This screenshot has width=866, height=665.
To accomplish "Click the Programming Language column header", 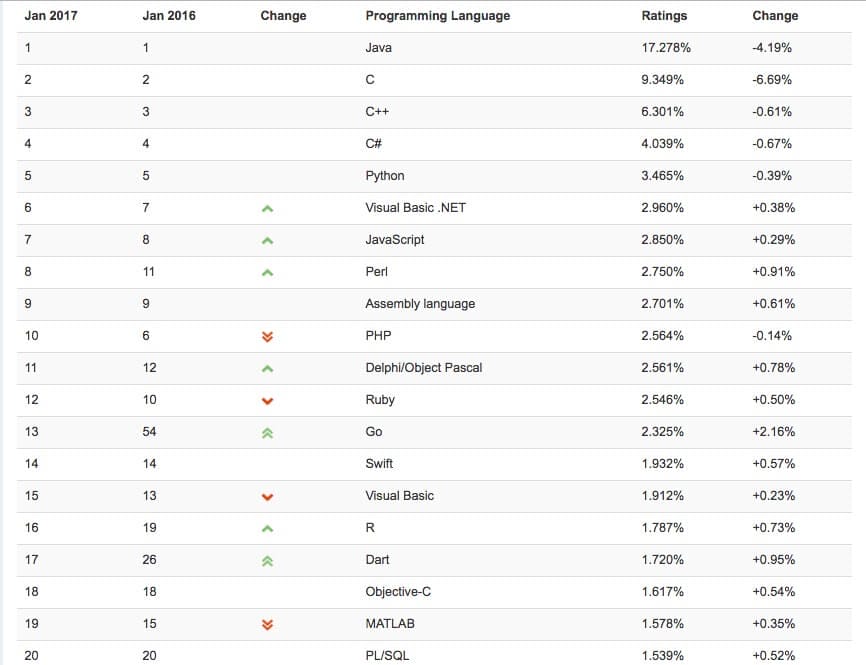I will point(437,16).
